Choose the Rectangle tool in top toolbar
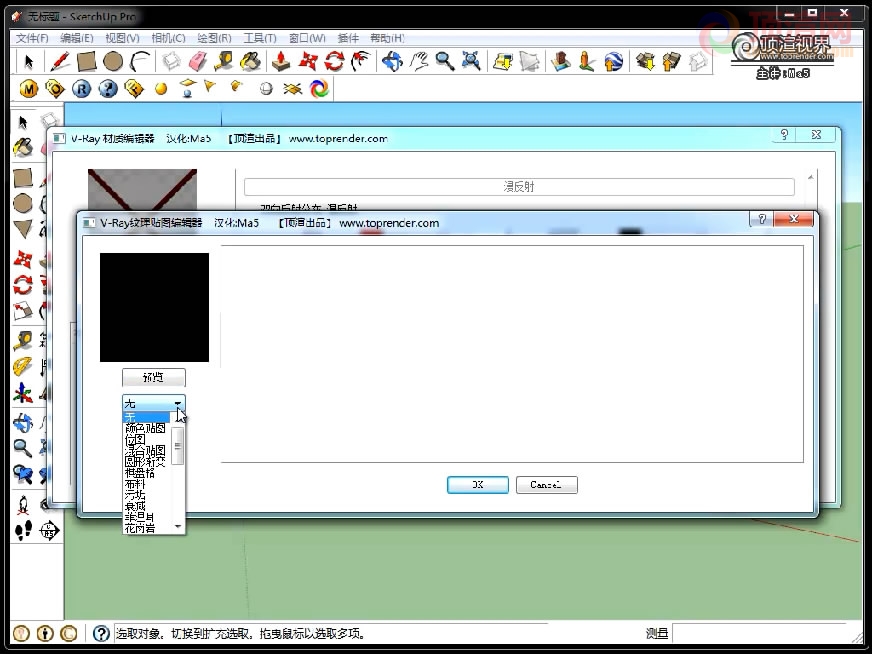872x654 pixels. click(86, 61)
